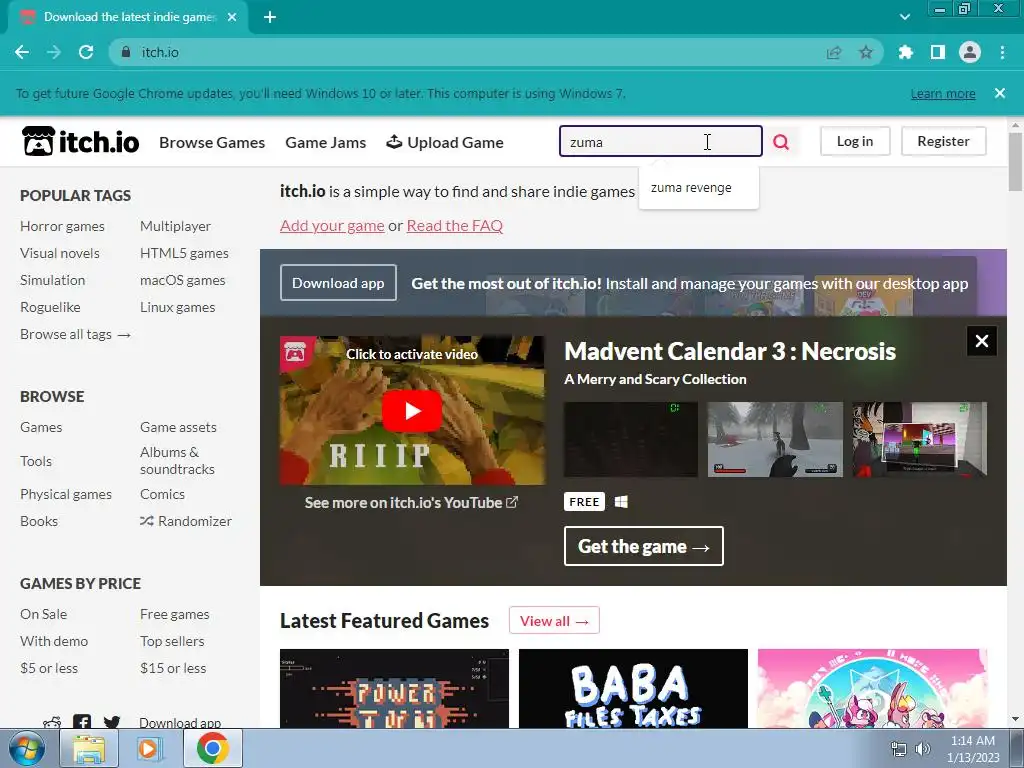Click the volume speaker tray icon
Viewport: 1024px width, 768px height.
[923, 749]
